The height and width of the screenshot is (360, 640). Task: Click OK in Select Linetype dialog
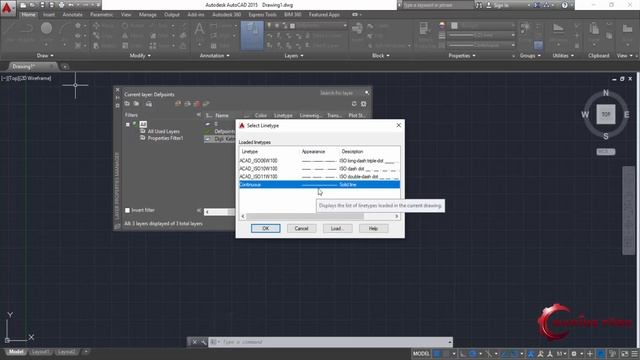265,229
